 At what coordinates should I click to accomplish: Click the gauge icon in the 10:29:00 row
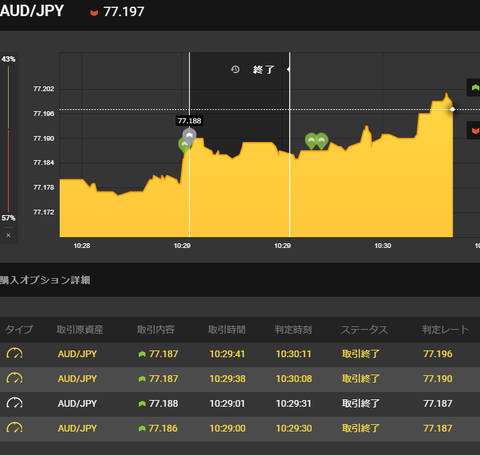[x=14, y=428]
